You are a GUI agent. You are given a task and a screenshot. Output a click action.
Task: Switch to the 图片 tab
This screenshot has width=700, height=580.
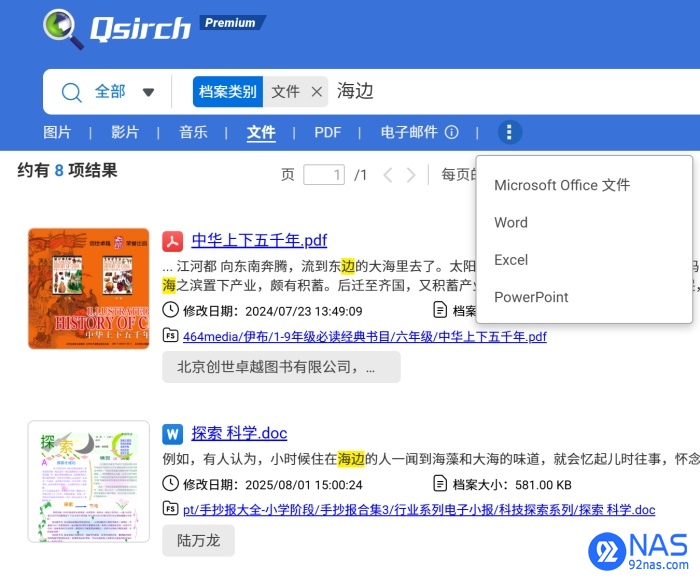57,132
